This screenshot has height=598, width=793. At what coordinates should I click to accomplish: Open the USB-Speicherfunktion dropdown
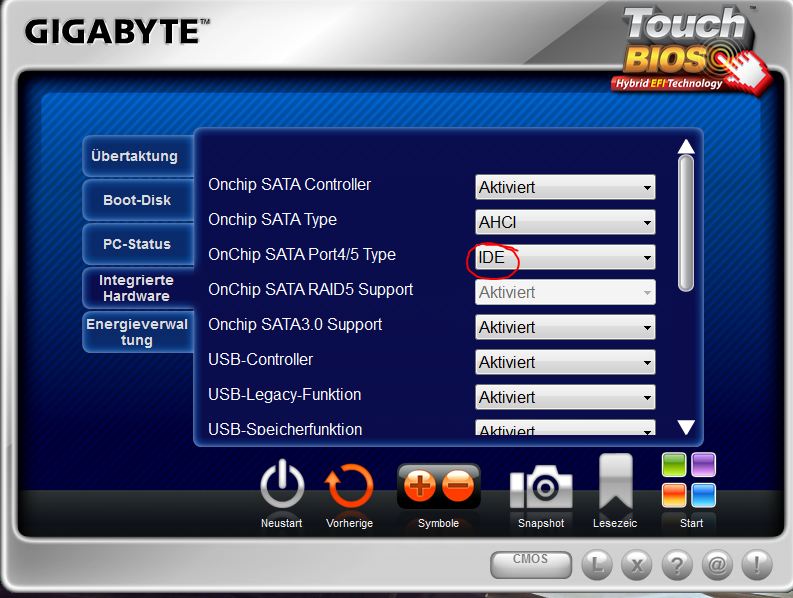[565, 428]
